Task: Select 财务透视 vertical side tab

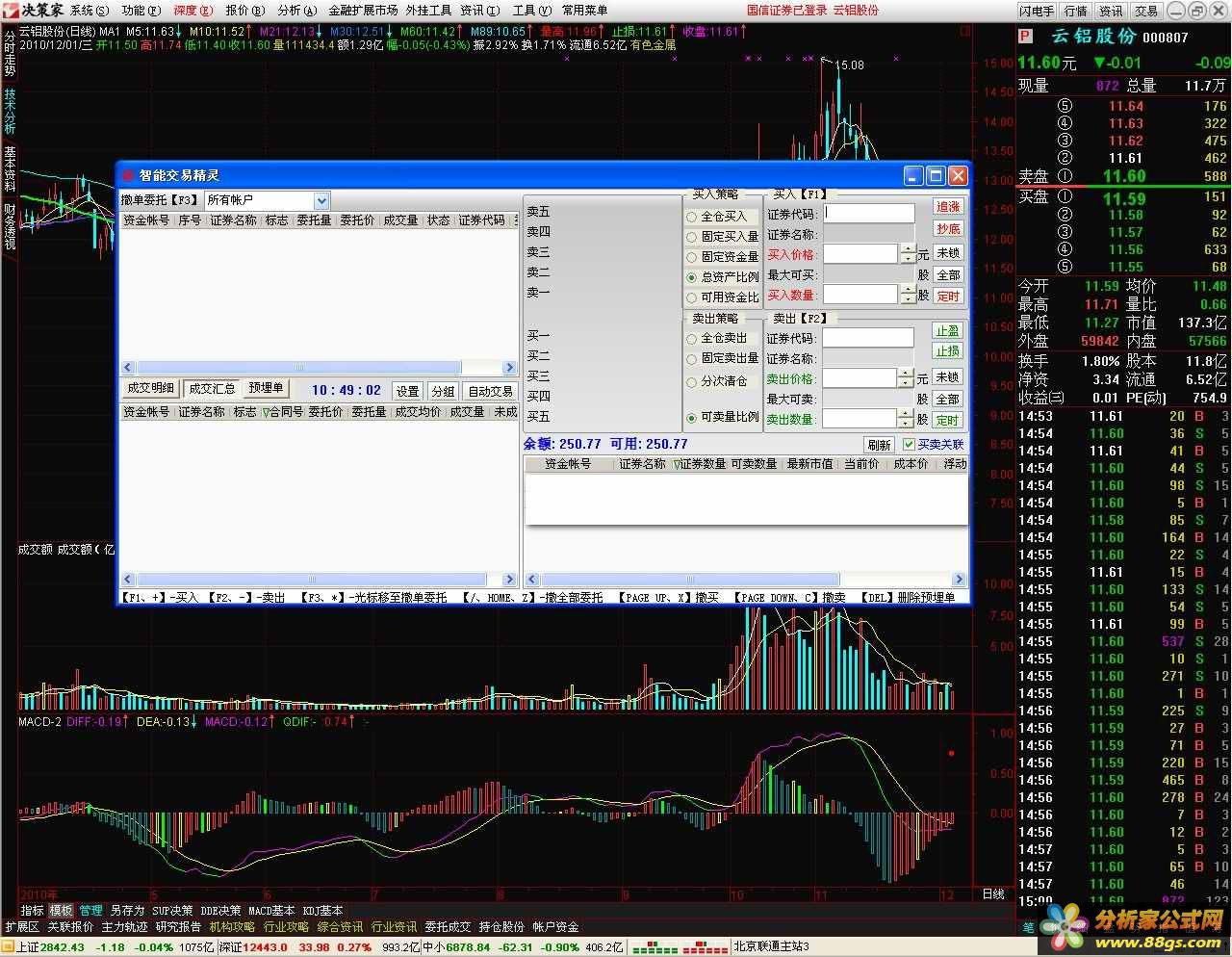Action: [x=9, y=225]
